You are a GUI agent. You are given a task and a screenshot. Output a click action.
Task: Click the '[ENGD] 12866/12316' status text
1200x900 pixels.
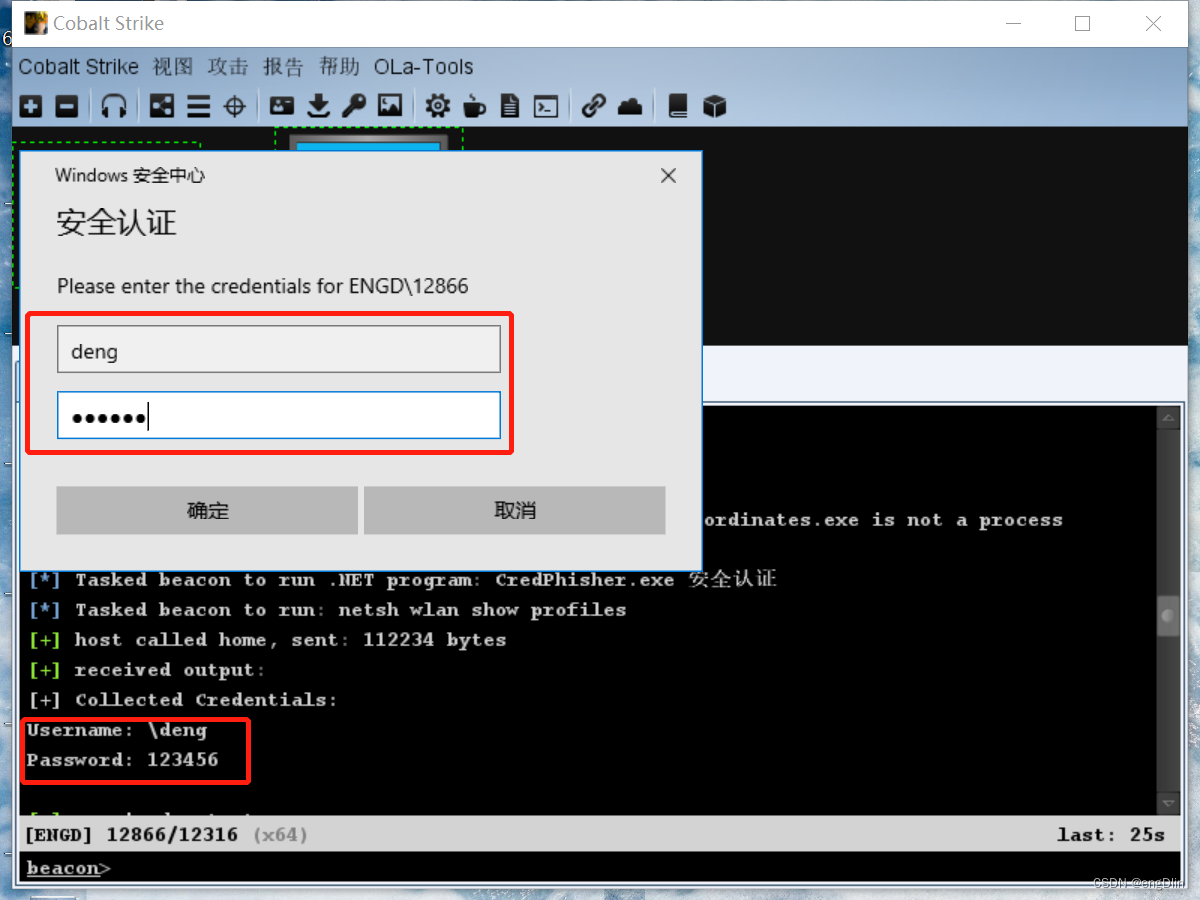coord(131,834)
